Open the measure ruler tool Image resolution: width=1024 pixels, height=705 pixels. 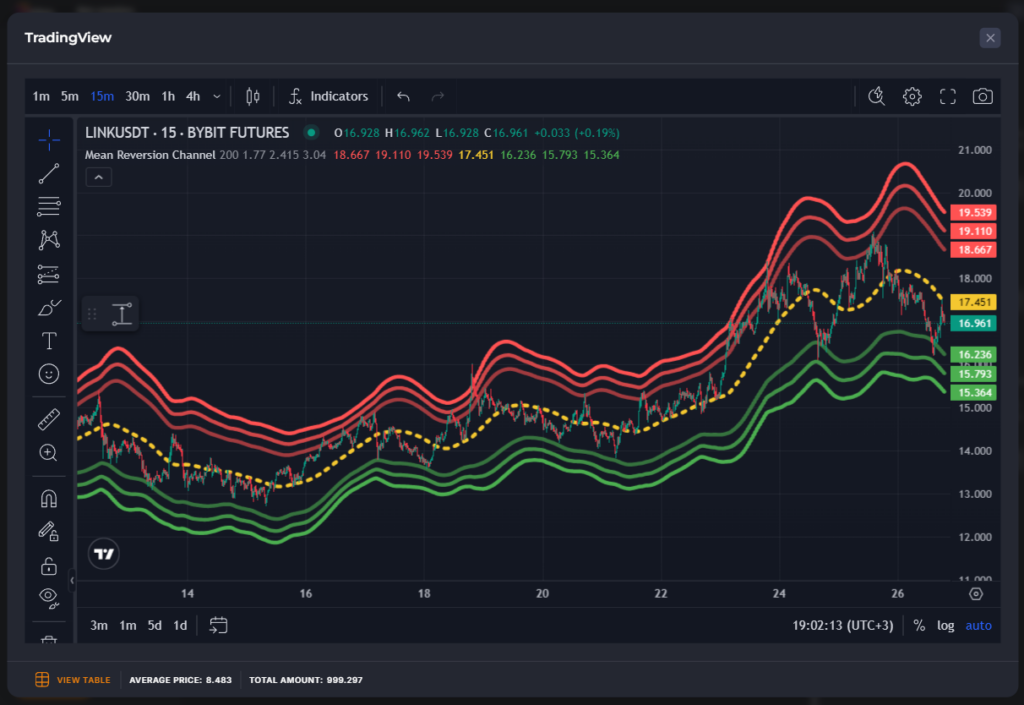pos(49,419)
